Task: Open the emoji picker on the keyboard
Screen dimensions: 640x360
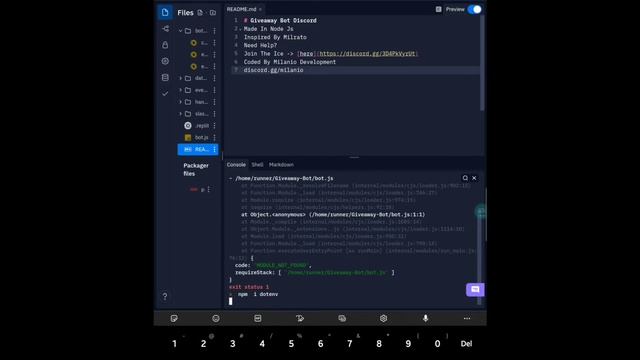Action: (216, 318)
